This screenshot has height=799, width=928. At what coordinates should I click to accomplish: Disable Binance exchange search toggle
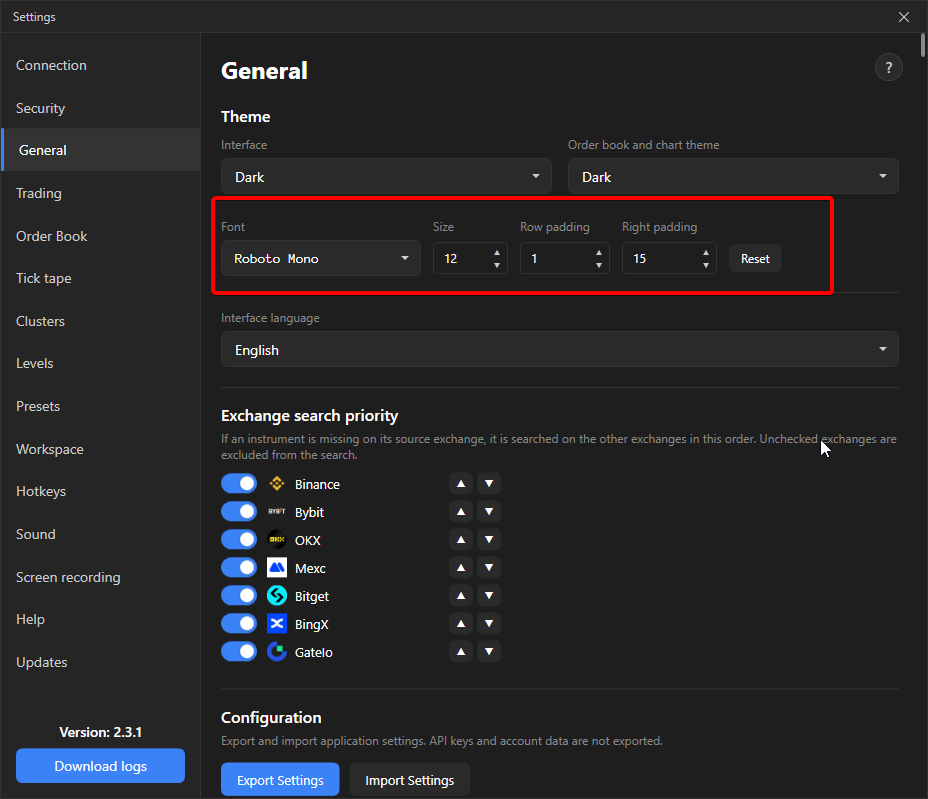coord(239,484)
